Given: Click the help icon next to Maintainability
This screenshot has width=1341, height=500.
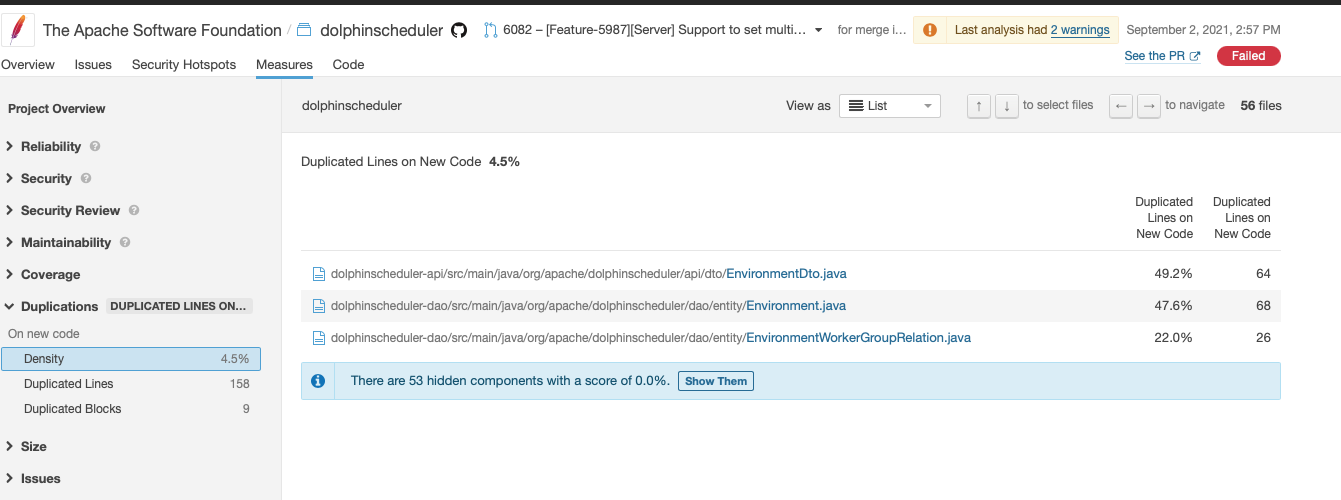Looking at the screenshot, I should click(125, 242).
